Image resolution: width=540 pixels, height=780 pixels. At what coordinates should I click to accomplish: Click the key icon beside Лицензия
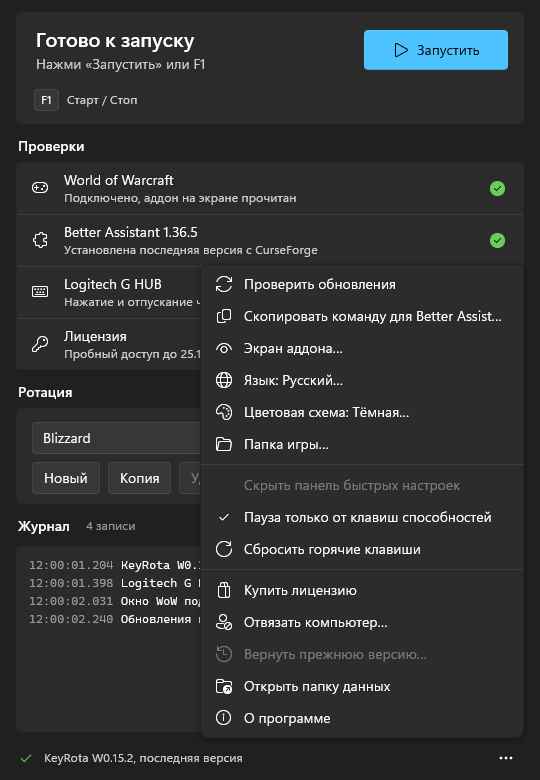40,344
